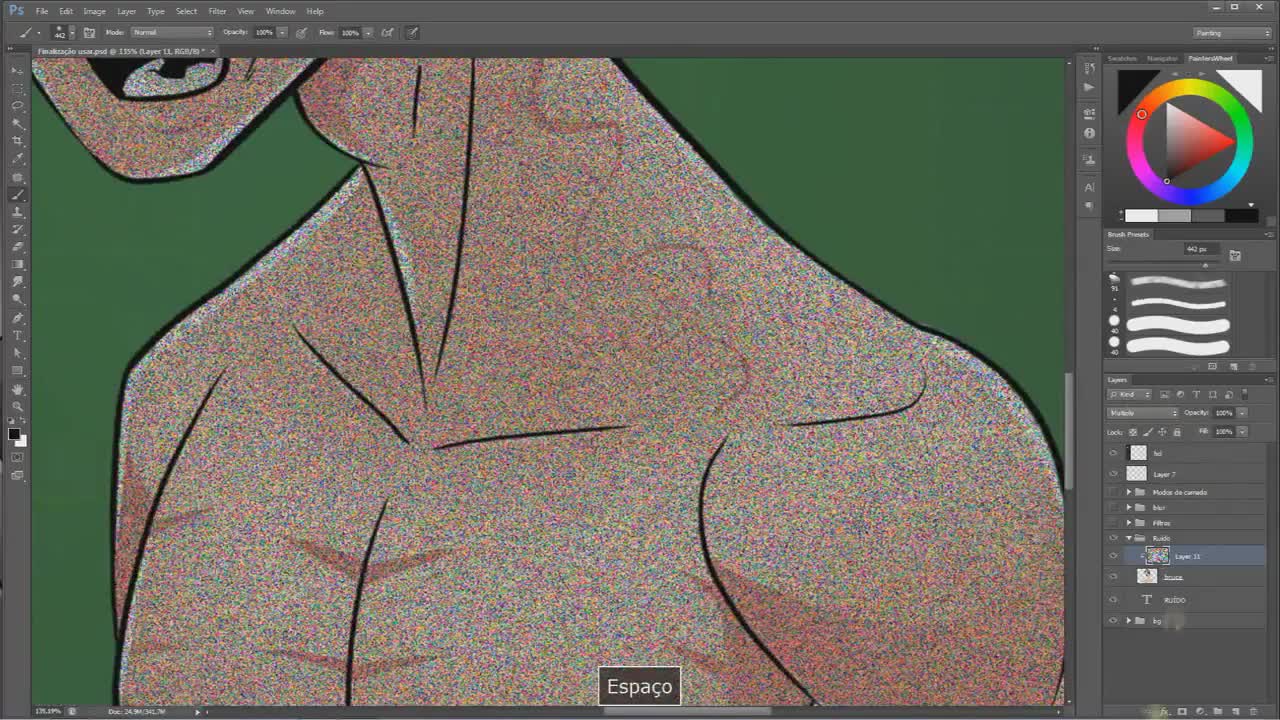Image resolution: width=1280 pixels, height=720 pixels.
Task: Hide the bg group
Action: [1113, 621]
